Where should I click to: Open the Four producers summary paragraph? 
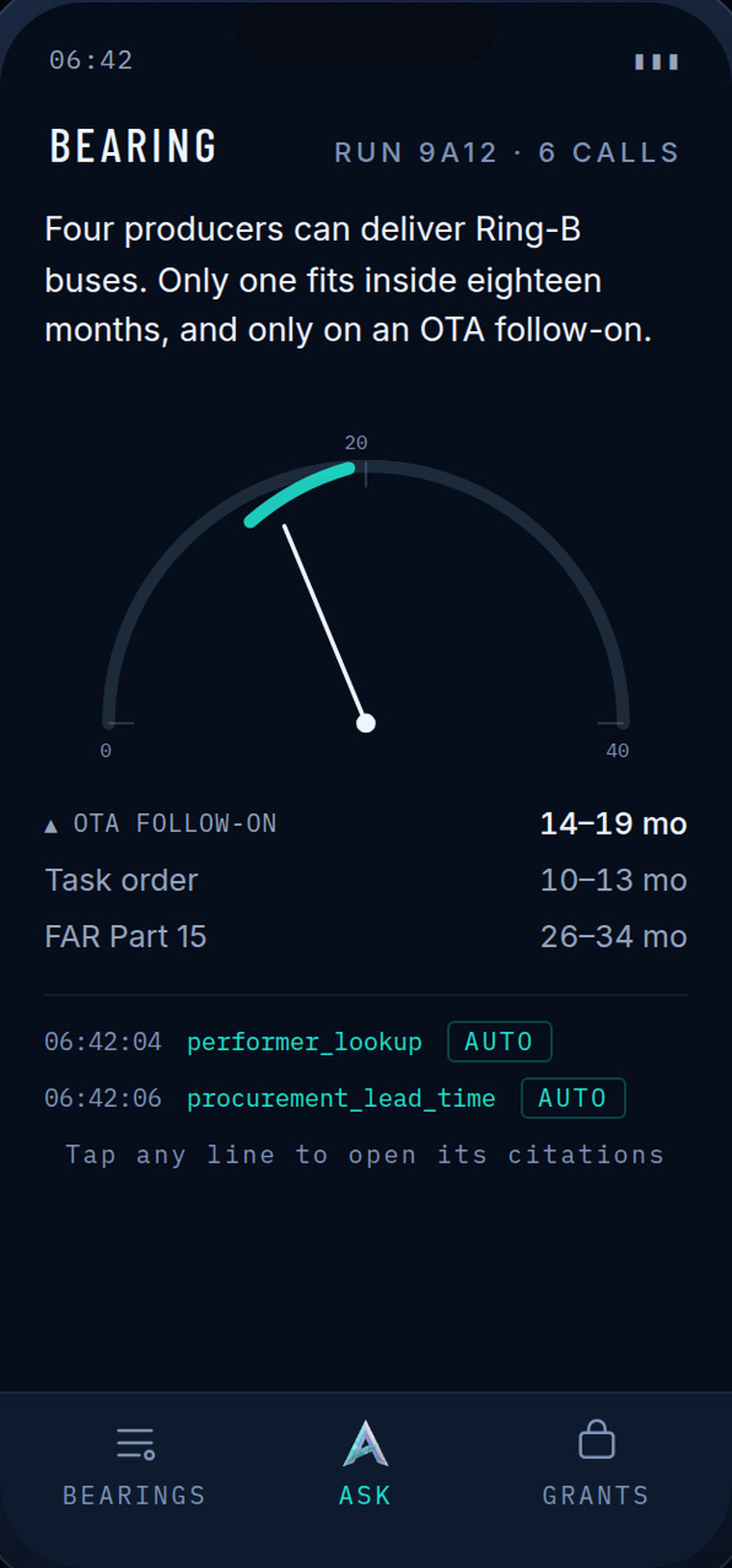click(349, 279)
